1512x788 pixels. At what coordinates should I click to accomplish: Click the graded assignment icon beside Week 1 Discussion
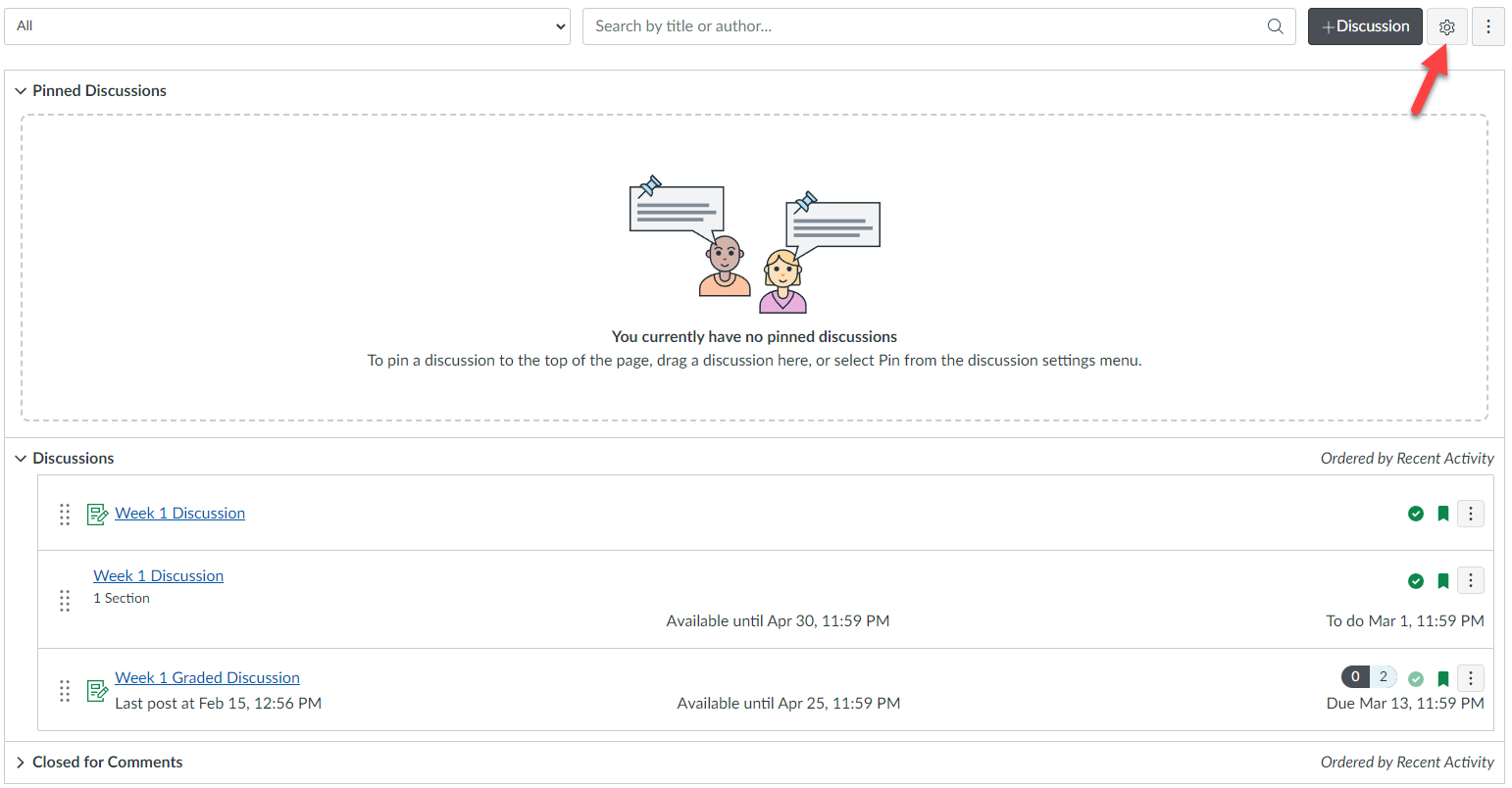coord(97,513)
